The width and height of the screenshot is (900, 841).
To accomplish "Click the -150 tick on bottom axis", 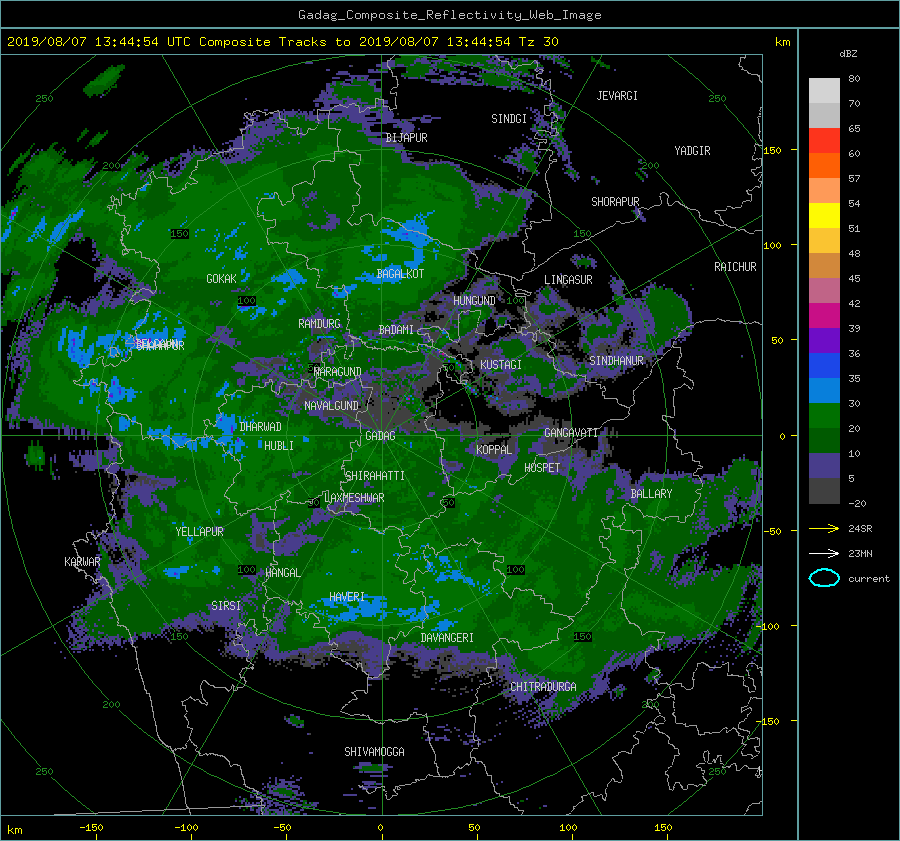I will pos(91,828).
